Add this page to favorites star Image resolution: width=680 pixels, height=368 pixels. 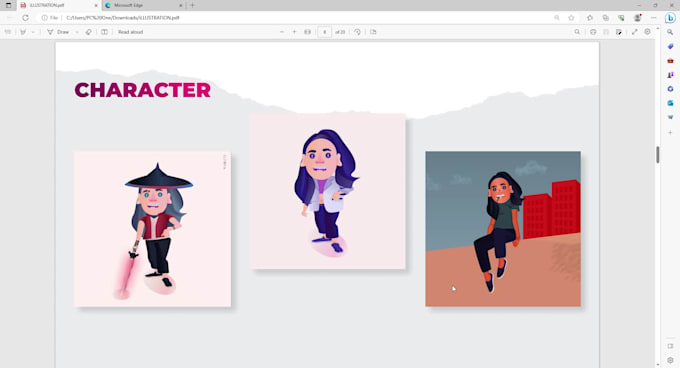pos(571,18)
